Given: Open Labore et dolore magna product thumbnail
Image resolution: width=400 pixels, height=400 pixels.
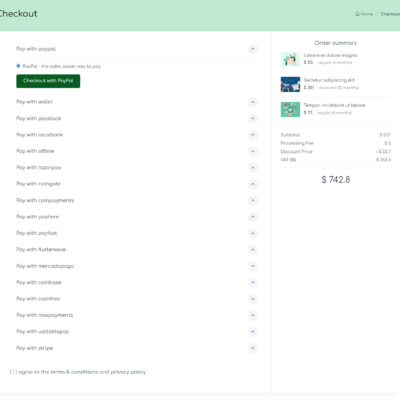Looking at the screenshot, I should click(x=290, y=59).
